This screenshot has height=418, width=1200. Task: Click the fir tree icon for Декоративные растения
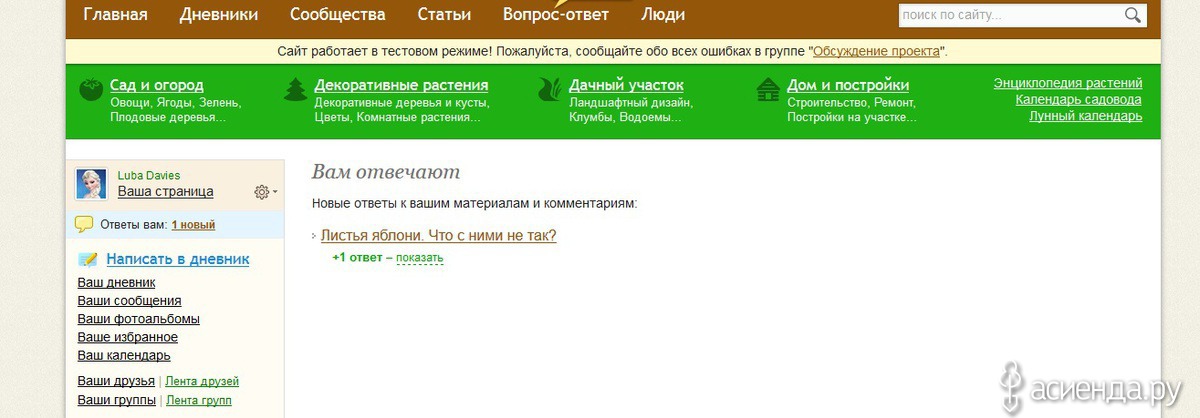297,90
